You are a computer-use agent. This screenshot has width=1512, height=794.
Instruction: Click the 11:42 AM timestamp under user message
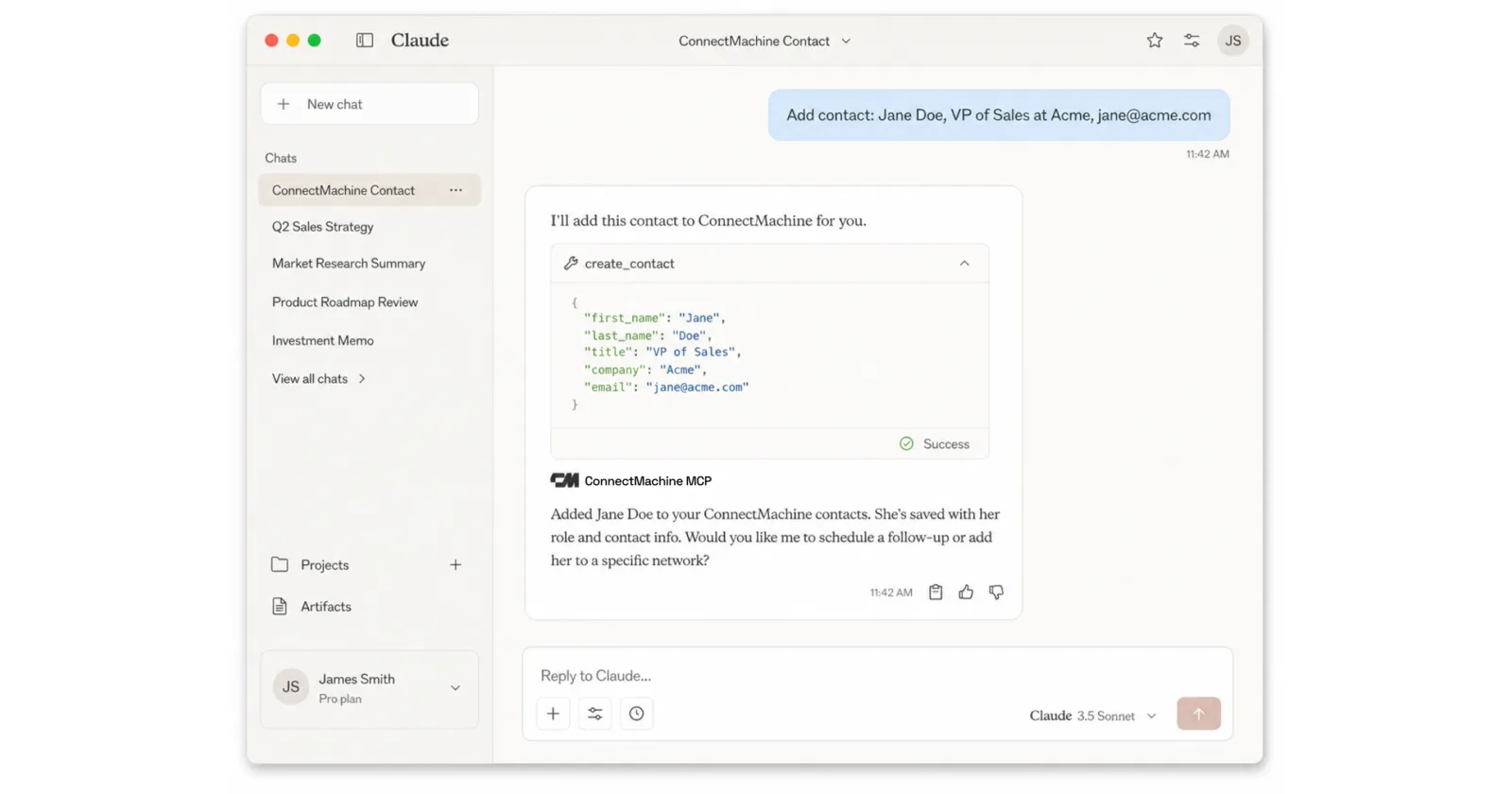coord(1208,154)
